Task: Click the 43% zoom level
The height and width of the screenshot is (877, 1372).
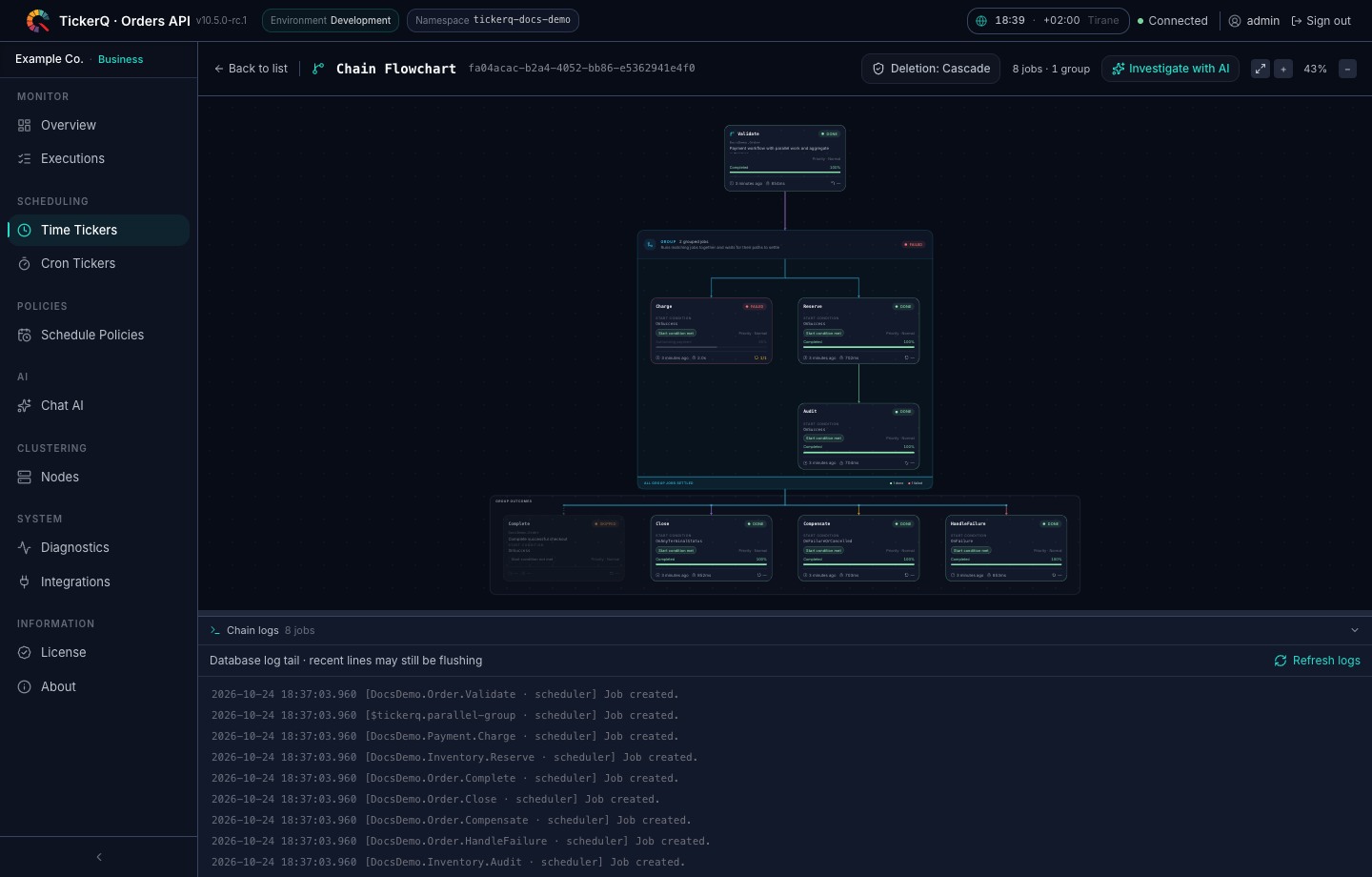Action: point(1315,69)
